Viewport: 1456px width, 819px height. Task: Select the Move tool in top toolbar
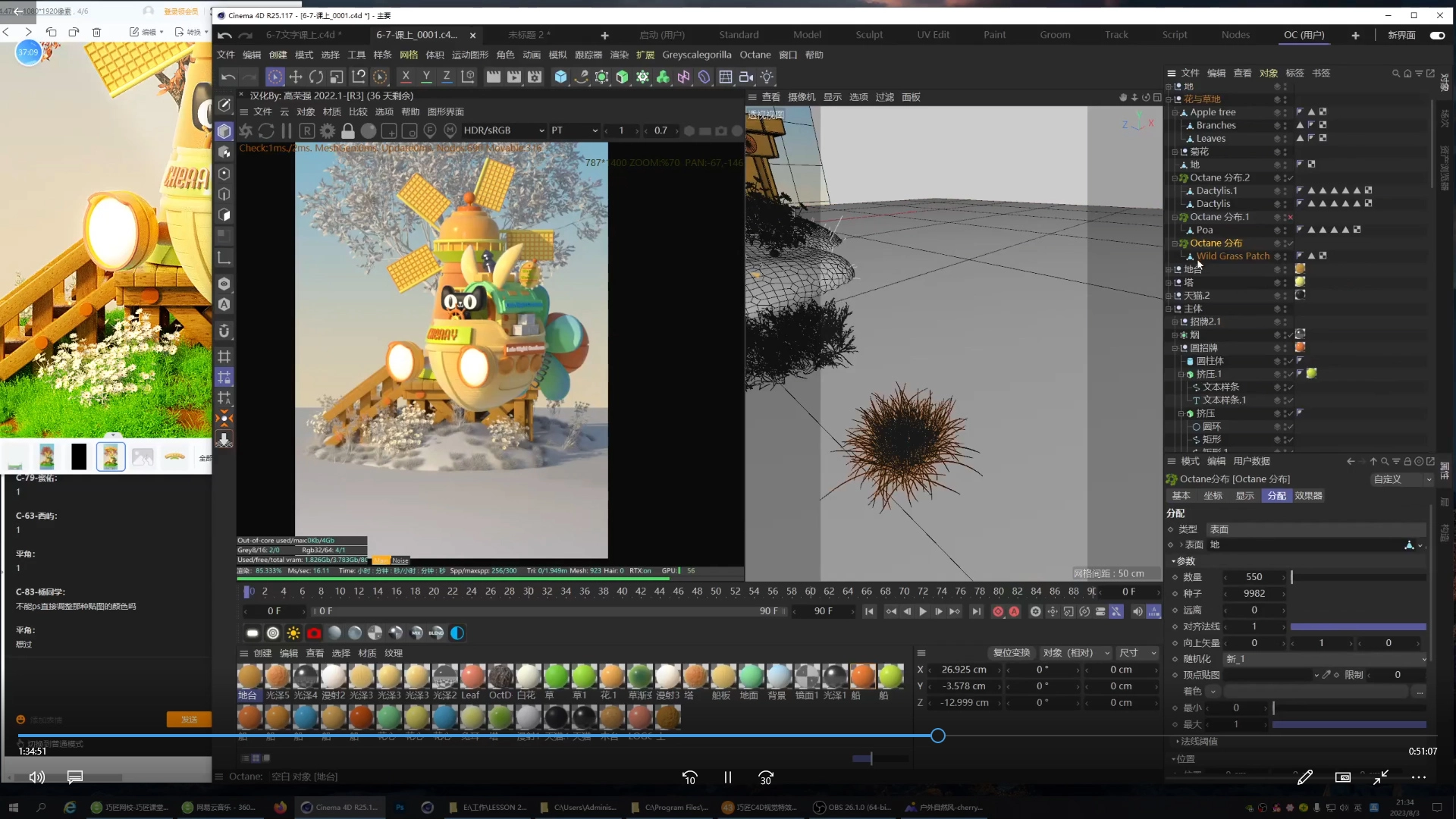coord(296,77)
